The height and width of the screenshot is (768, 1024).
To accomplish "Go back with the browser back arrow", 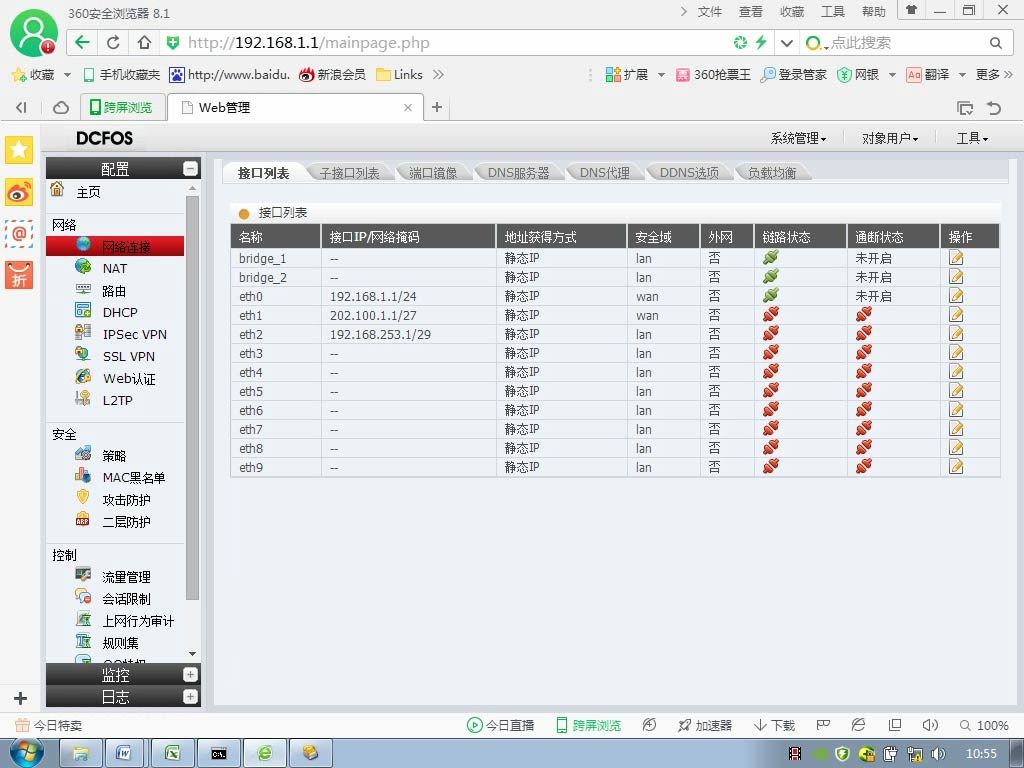I will tap(82, 42).
